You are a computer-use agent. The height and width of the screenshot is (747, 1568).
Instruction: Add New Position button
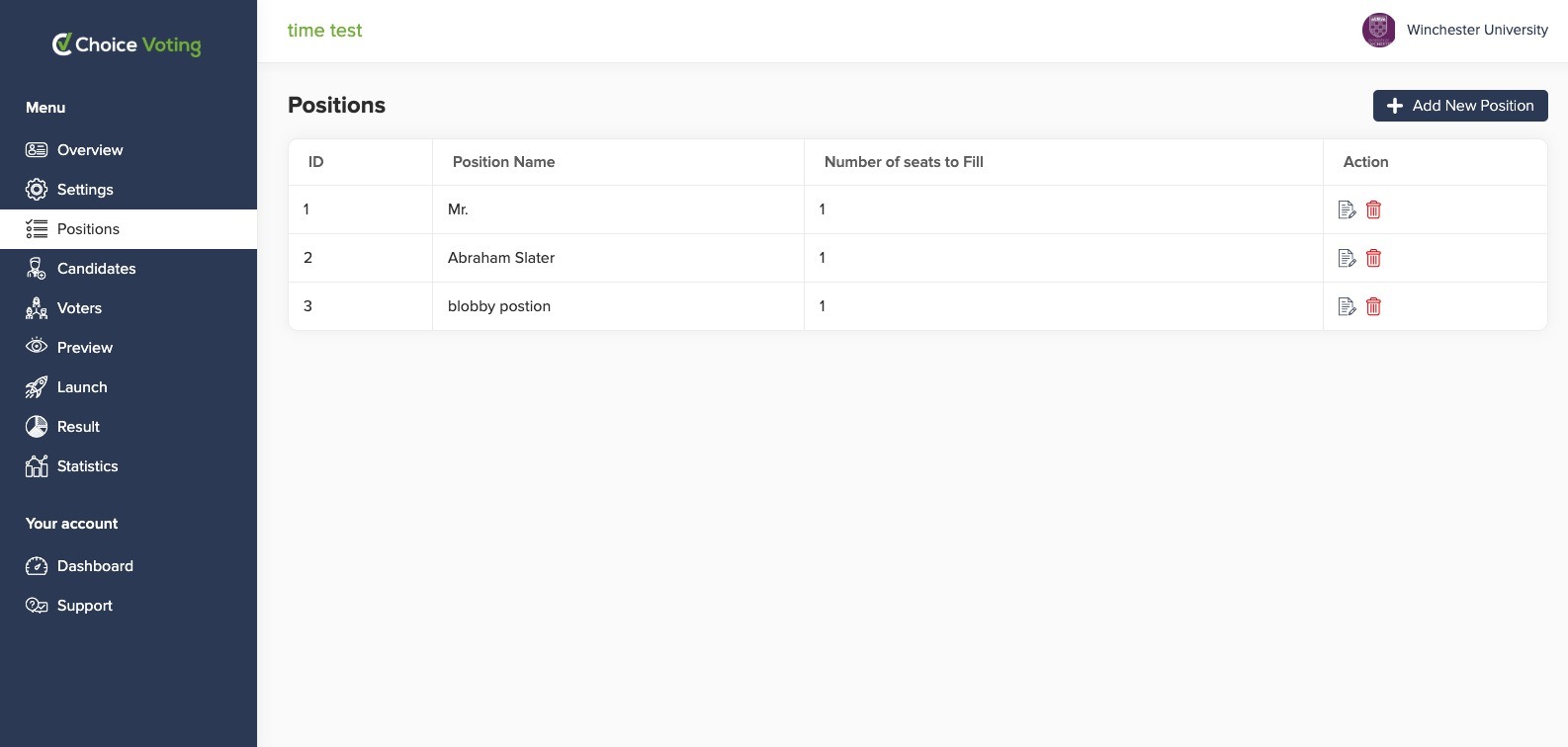(x=1460, y=106)
